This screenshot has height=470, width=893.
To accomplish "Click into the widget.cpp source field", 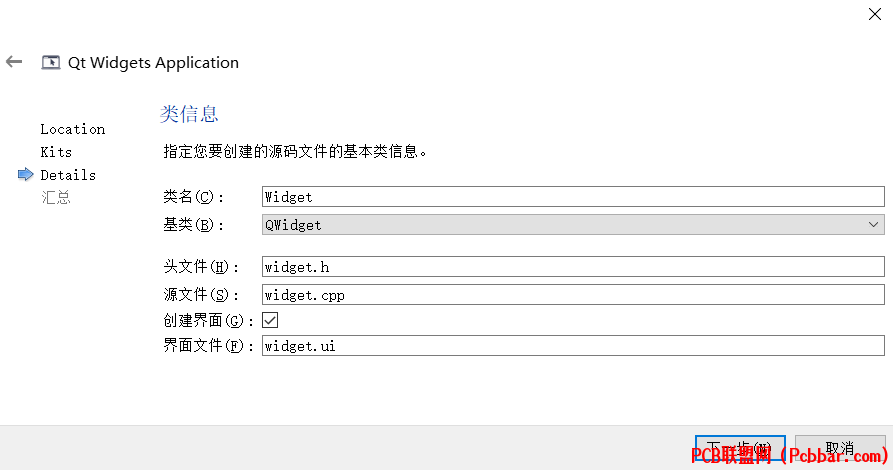I will [573, 295].
